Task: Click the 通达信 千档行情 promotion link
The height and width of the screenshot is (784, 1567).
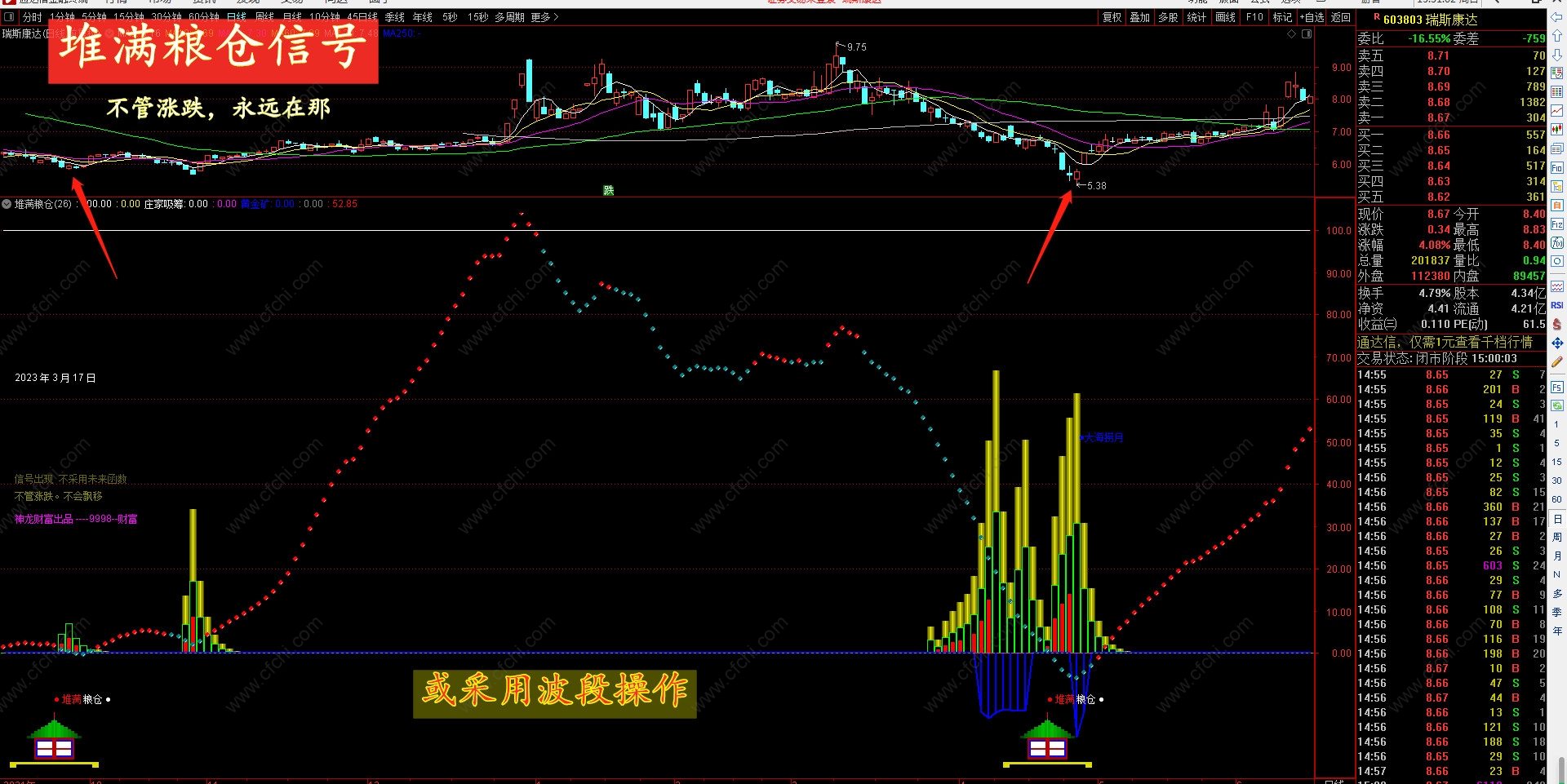Action: [1445, 342]
